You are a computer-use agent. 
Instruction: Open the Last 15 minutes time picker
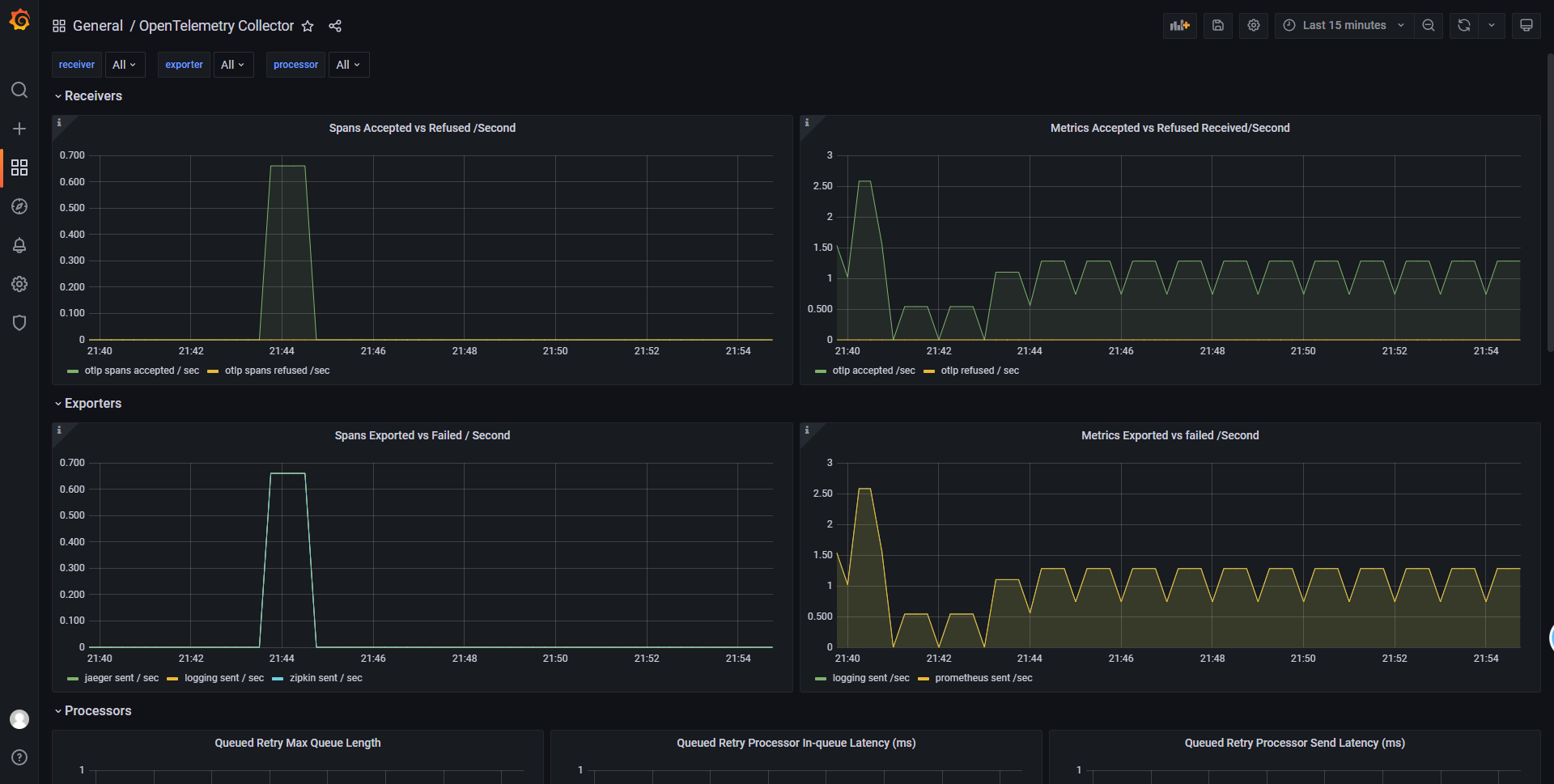1344,25
